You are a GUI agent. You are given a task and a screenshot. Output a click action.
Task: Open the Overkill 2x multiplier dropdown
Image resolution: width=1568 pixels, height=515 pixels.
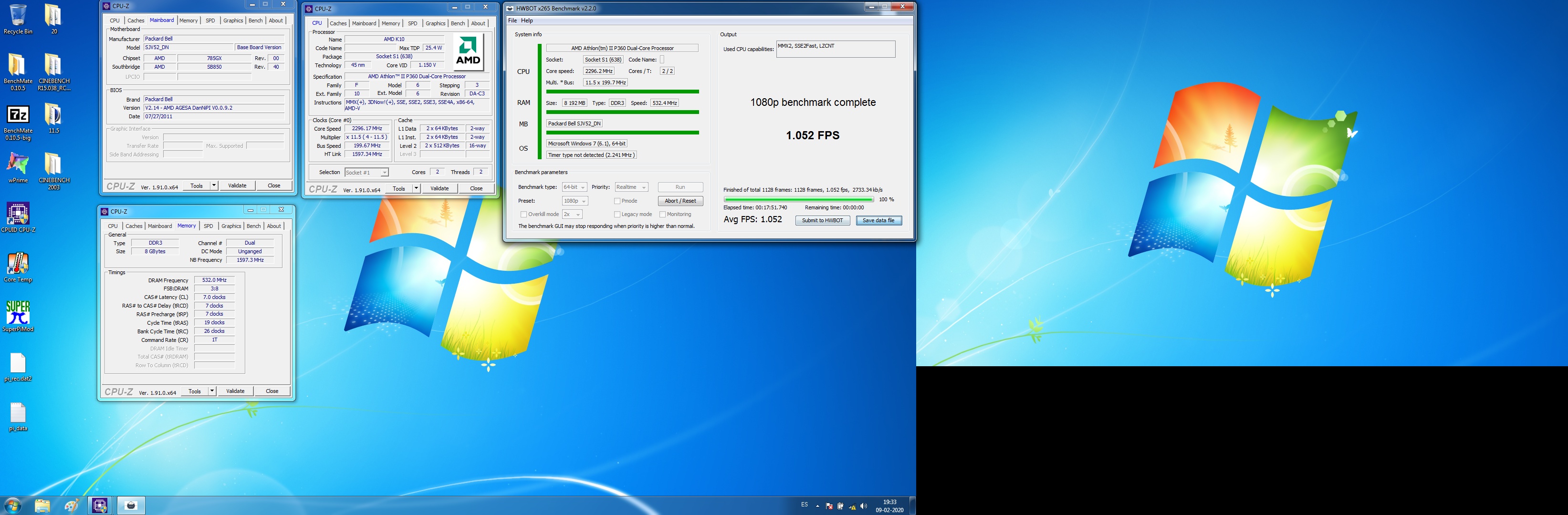tap(572, 214)
